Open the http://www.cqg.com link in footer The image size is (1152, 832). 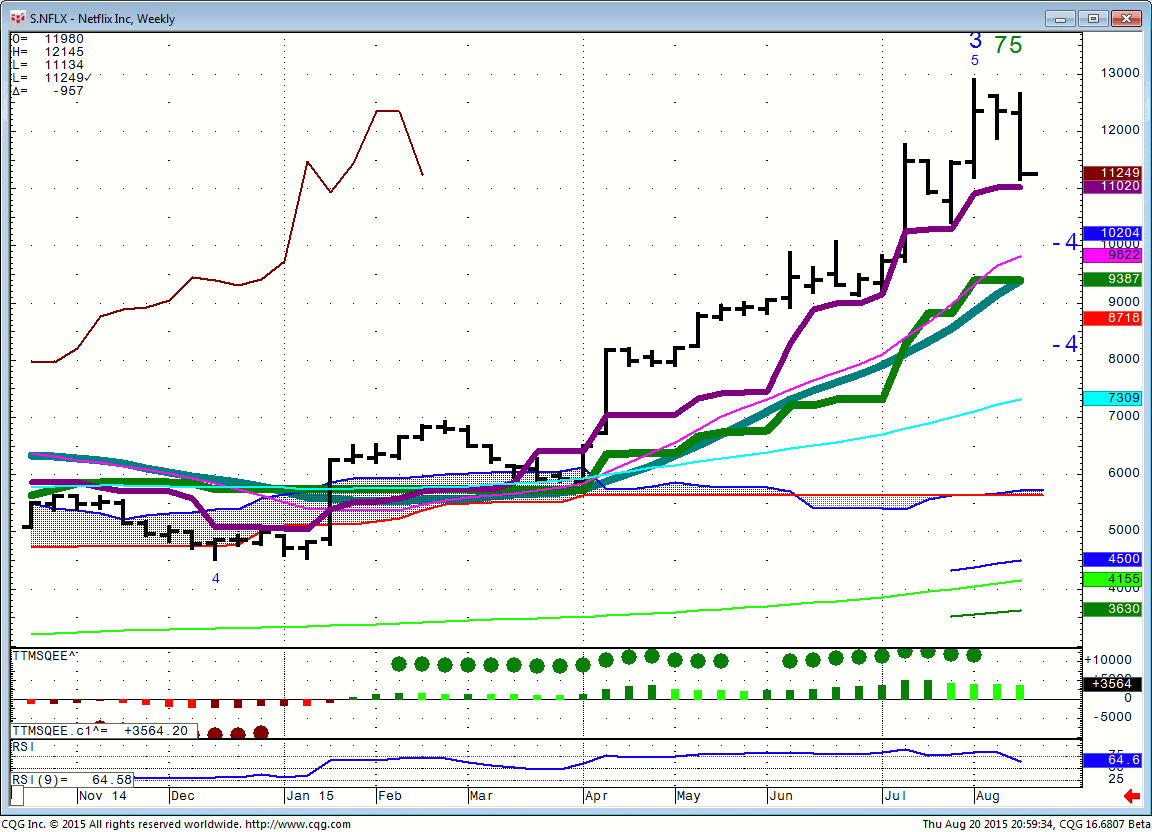(x=298, y=824)
